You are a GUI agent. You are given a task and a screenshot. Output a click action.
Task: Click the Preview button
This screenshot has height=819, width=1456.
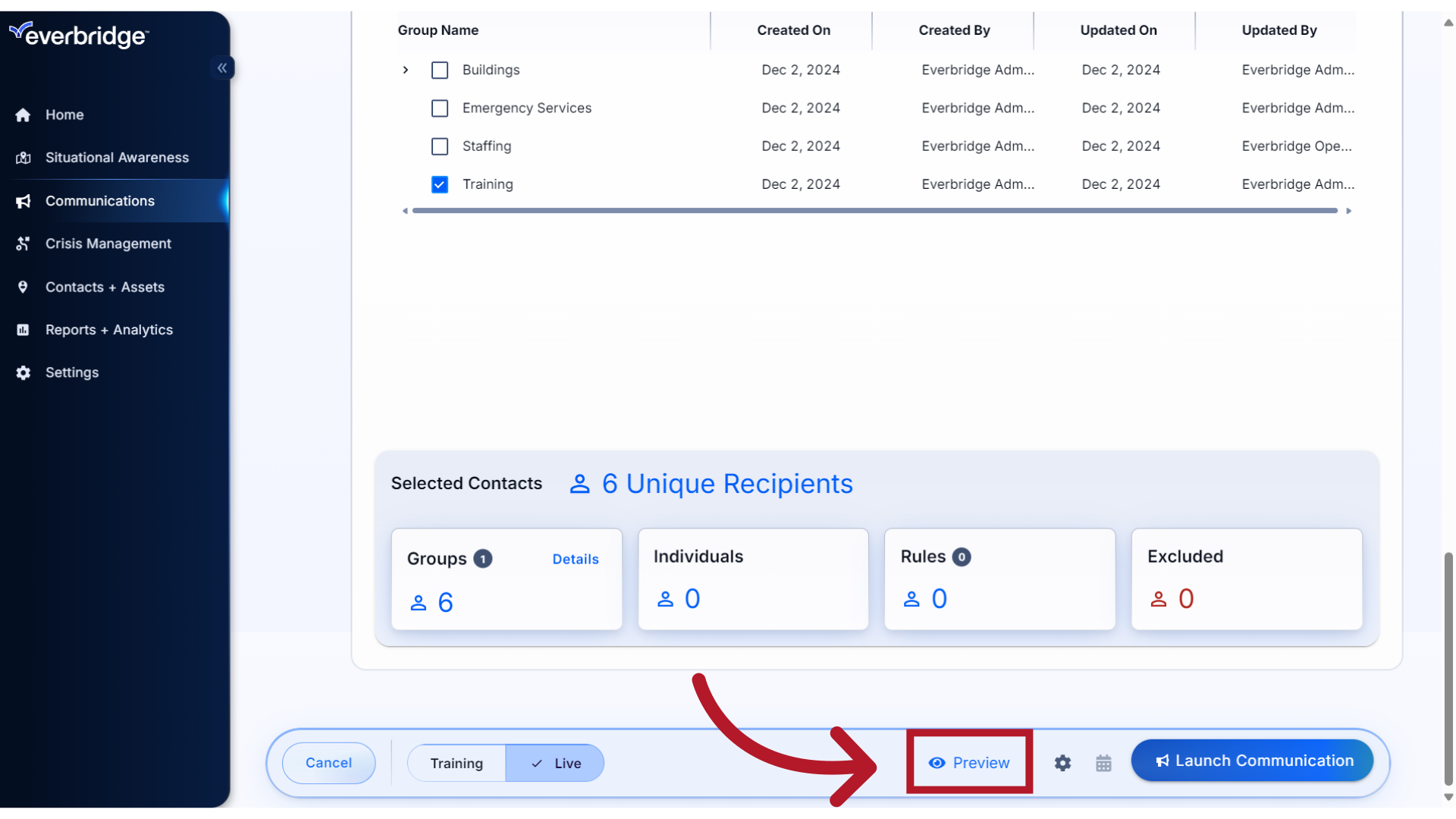click(x=969, y=763)
